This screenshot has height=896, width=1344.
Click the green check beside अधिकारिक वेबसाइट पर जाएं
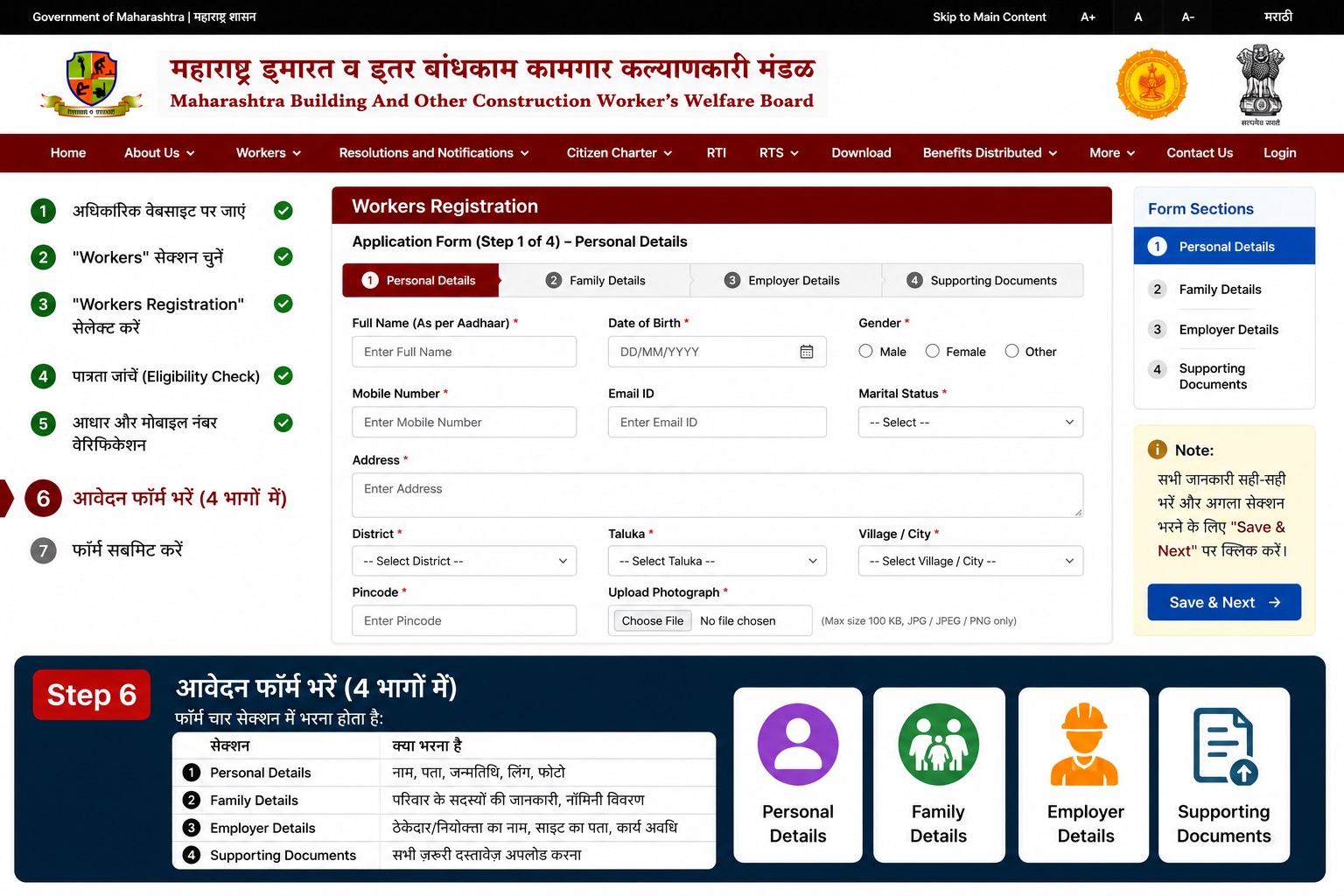[283, 211]
